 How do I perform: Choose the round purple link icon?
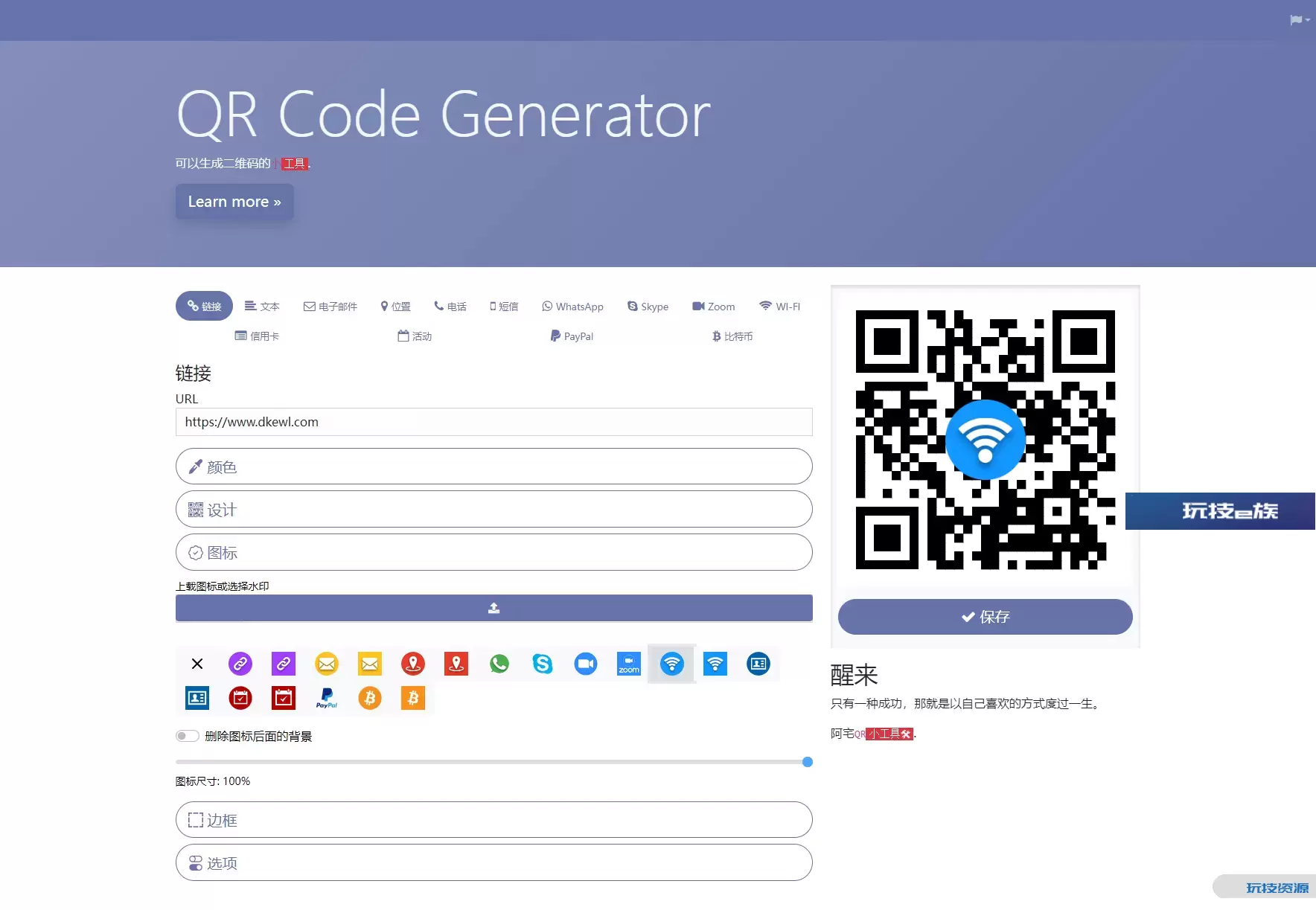point(240,664)
